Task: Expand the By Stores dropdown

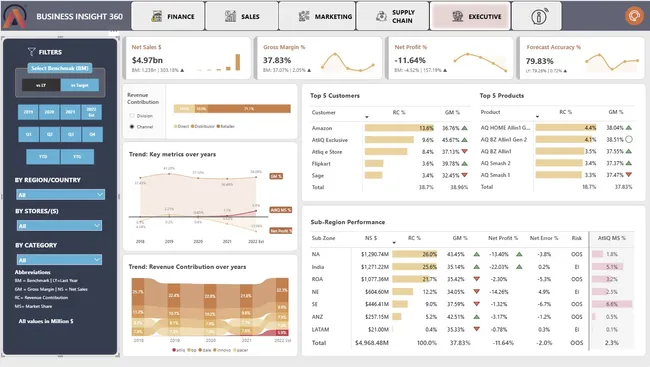Action: pos(59,226)
